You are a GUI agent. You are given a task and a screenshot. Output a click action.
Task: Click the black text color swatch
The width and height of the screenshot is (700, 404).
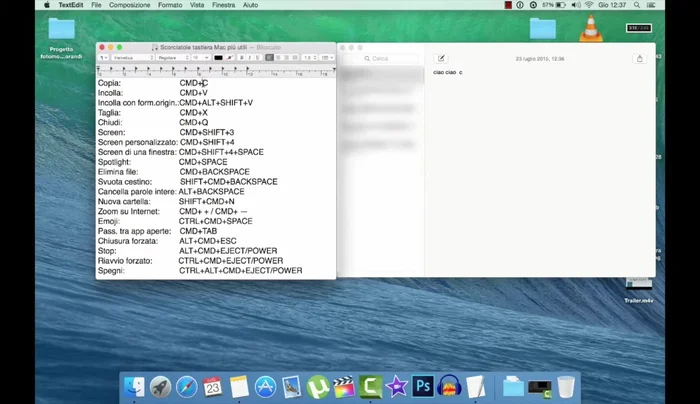pos(218,58)
